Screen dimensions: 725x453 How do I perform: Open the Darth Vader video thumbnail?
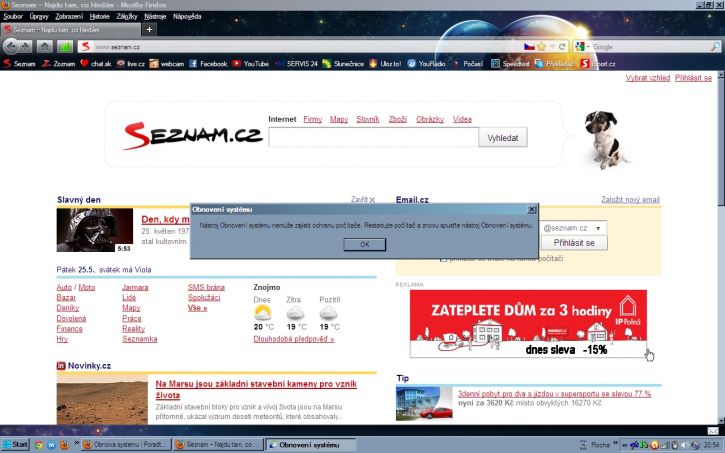click(x=95, y=230)
